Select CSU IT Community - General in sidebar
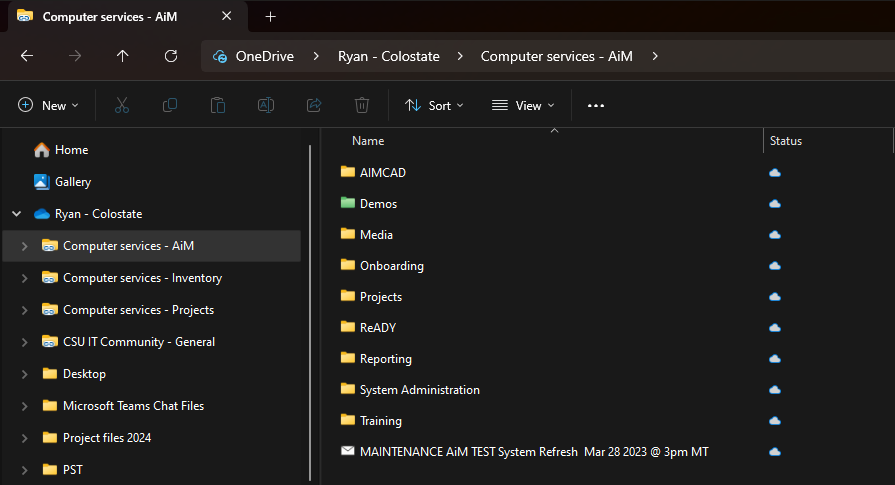This screenshot has width=895, height=485. [x=139, y=342]
